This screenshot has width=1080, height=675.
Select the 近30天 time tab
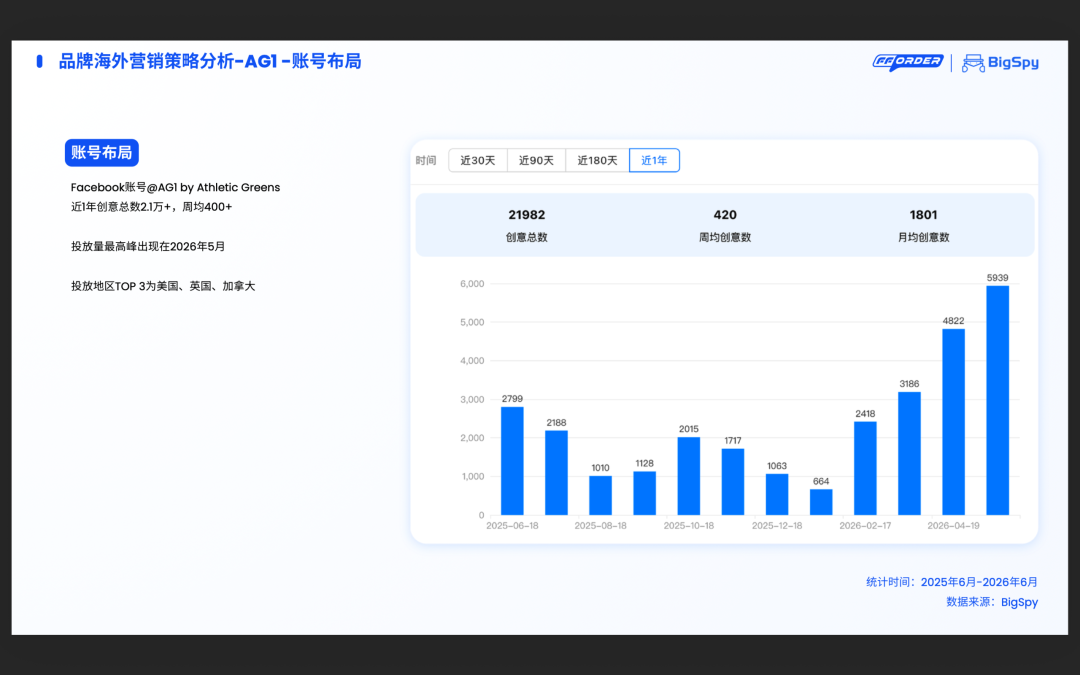pyautogui.click(x=478, y=160)
